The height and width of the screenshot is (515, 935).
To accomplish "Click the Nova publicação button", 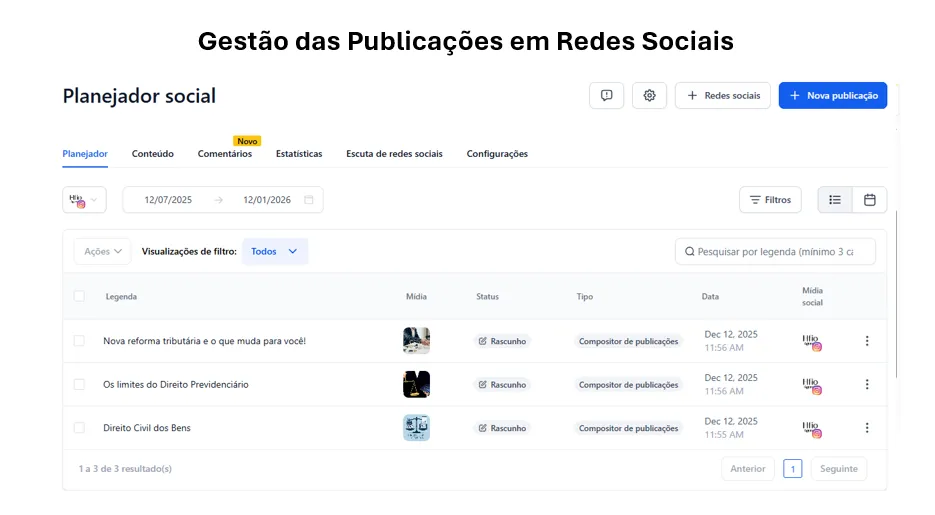I will [833, 95].
